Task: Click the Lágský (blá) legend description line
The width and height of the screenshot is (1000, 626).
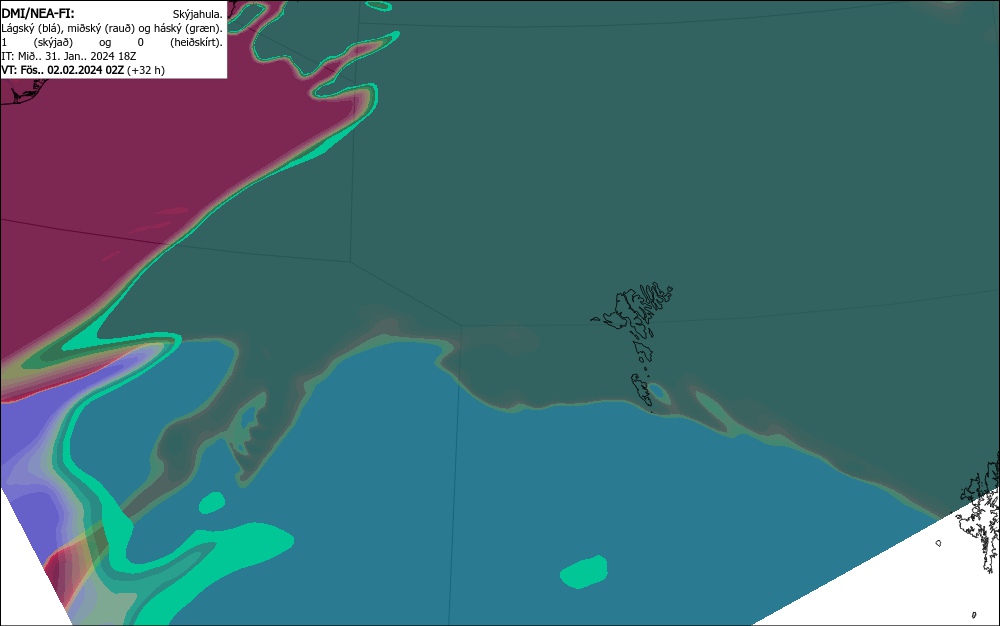Action: (112, 28)
